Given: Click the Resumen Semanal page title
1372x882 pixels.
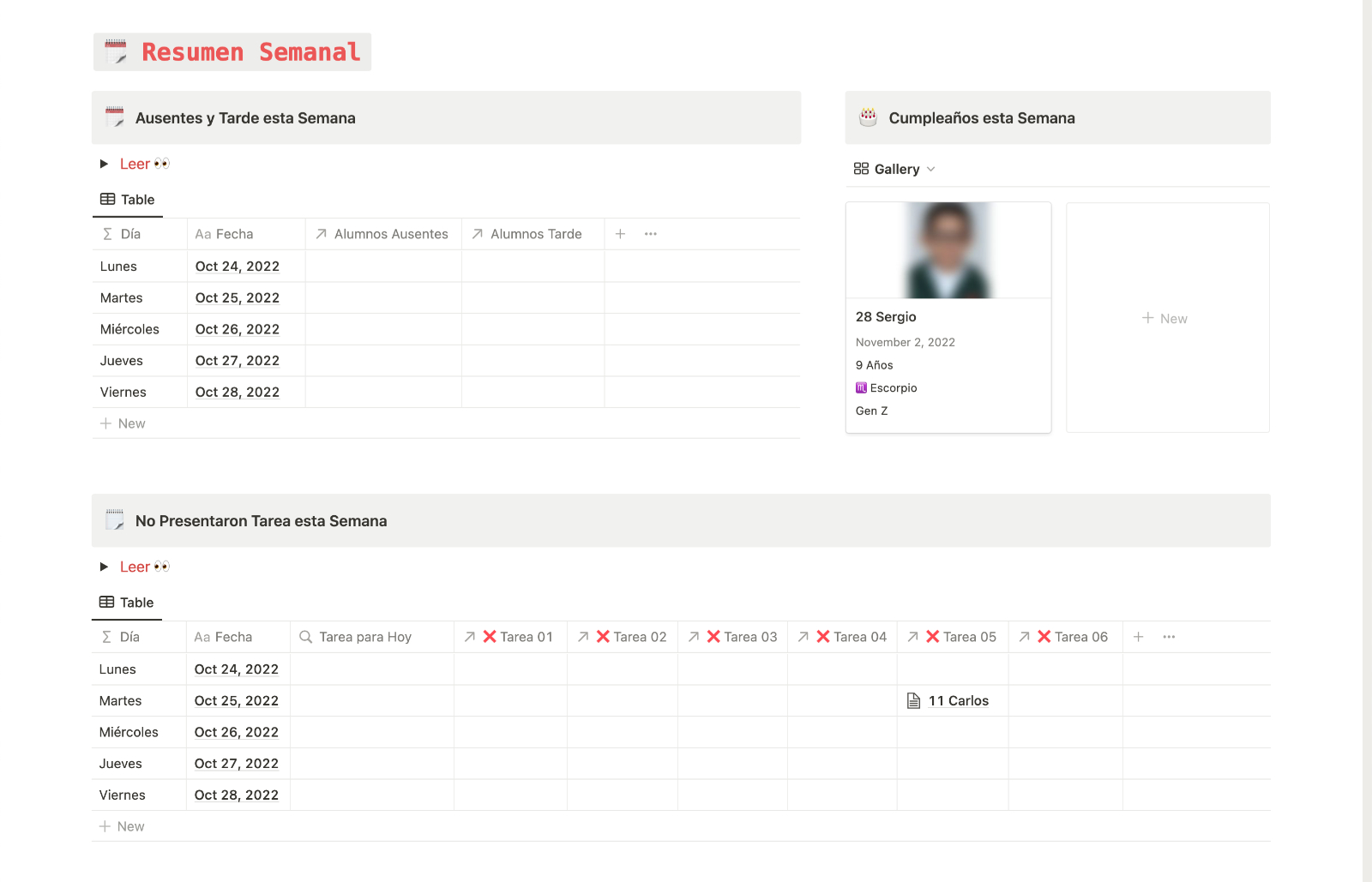Looking at the screenshot, I should [x=250, y=52].
